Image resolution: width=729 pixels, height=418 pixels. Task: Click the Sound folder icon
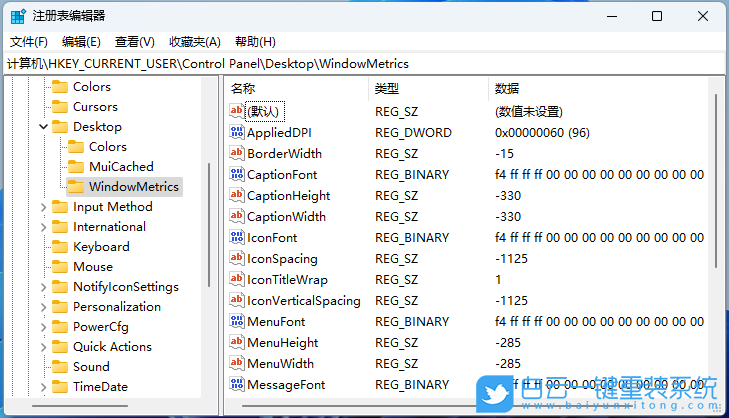[x=60, y=367]
